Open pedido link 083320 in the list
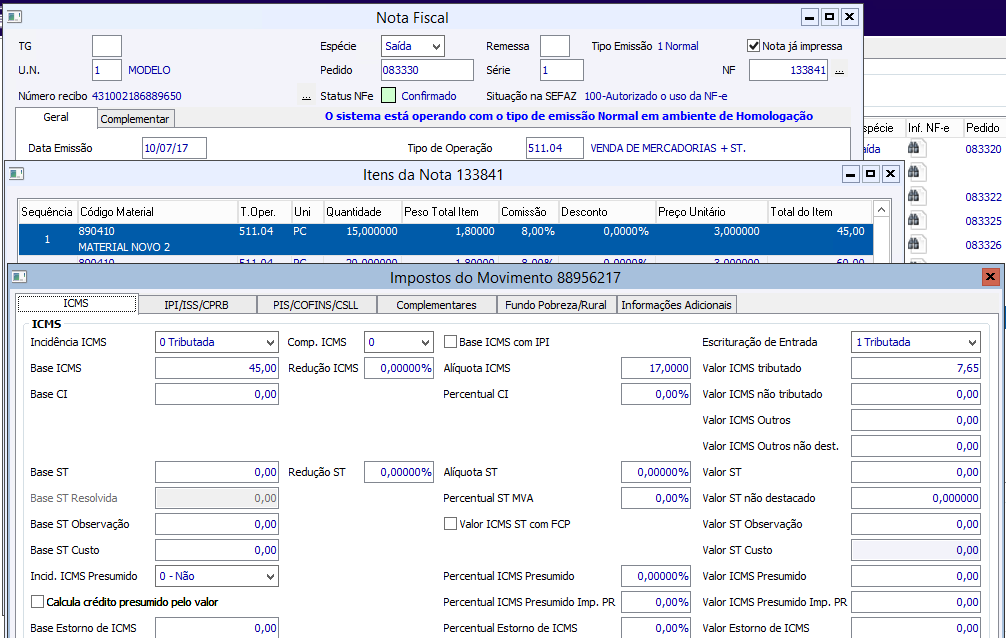This screenshot has width=1006, height=638. [x=982, y=148]
